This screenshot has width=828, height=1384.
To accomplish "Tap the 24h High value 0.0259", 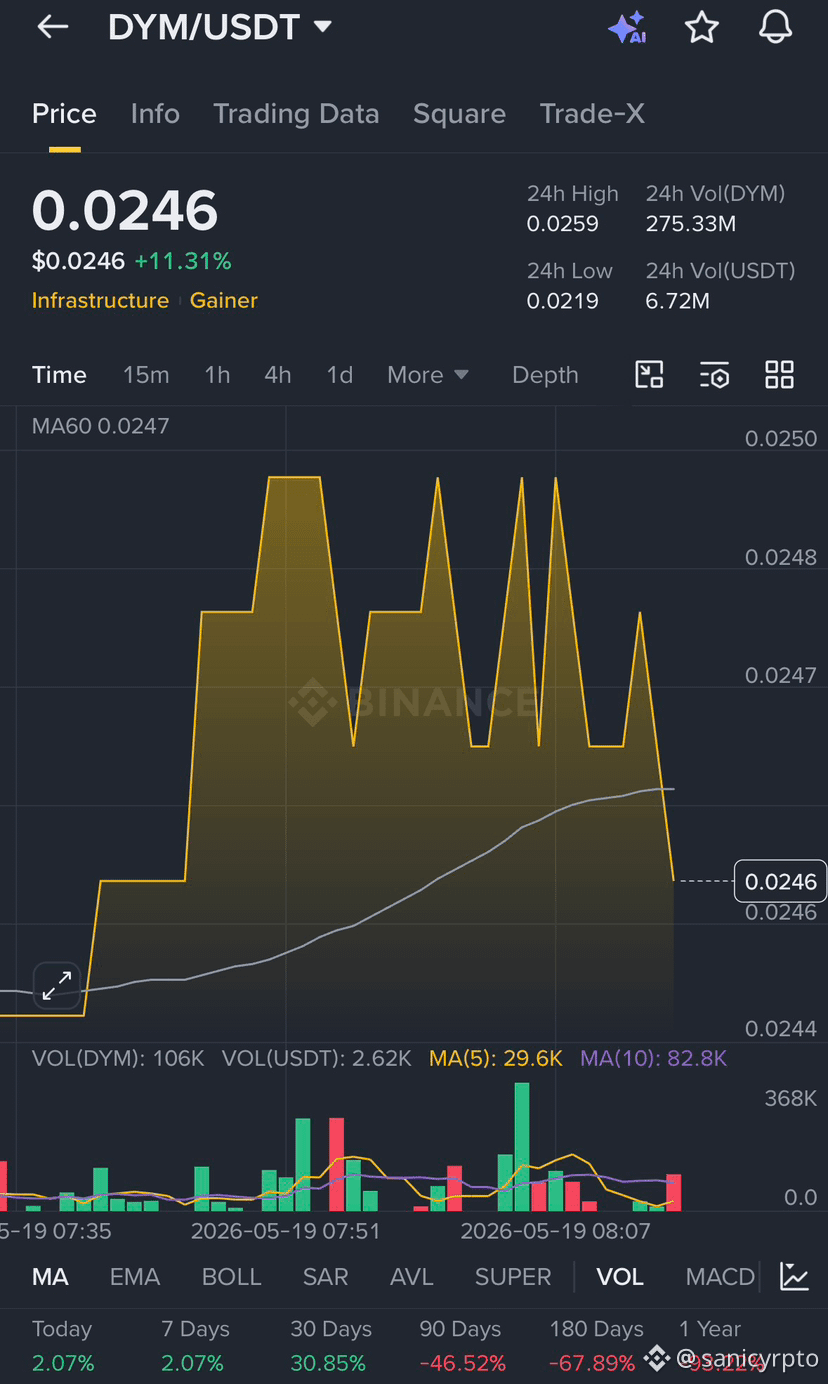I will point(563,224).
